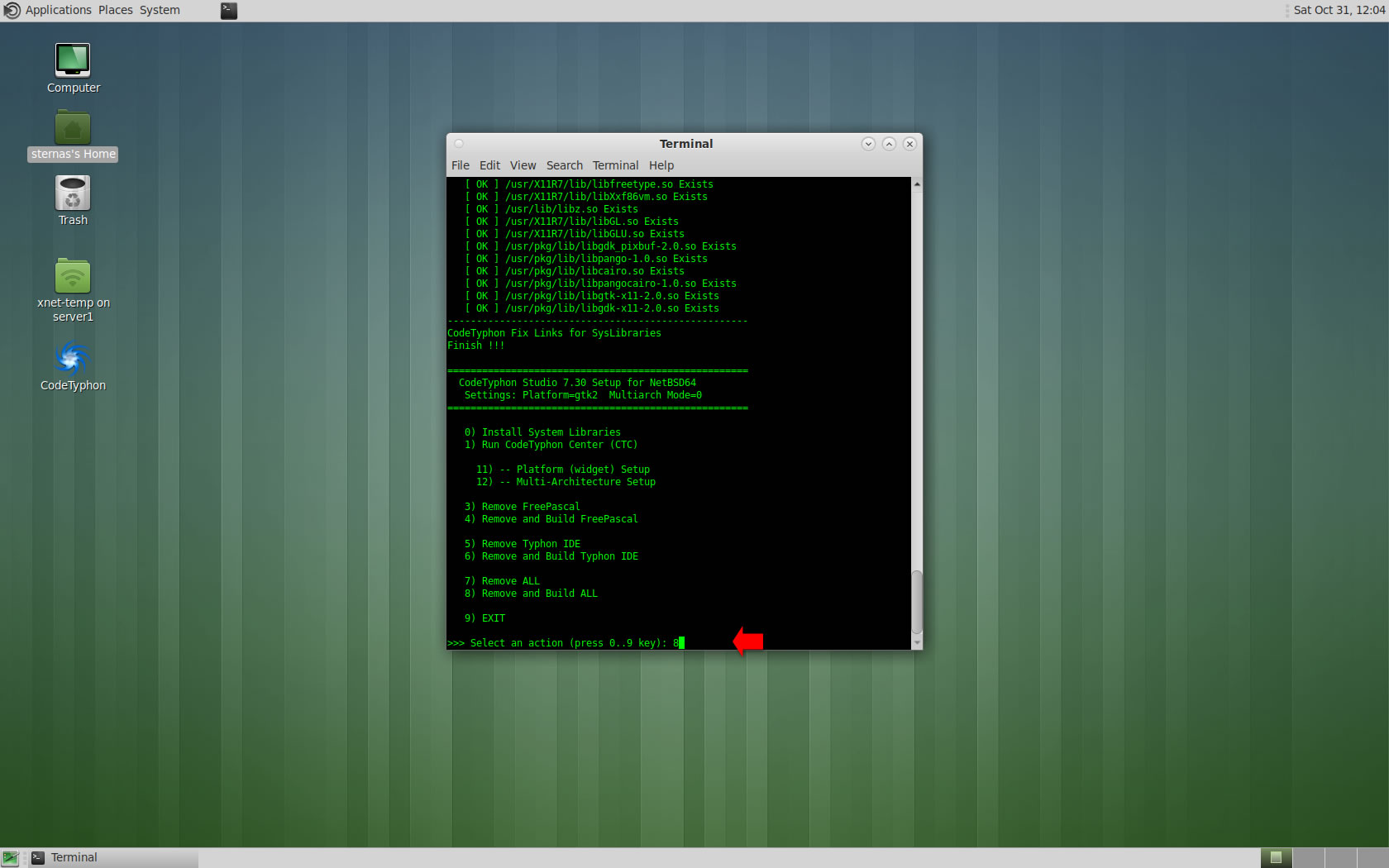1389x868 pixels.
Task: Click the libfreetype.so Exists line
Action: click(589, 184)
